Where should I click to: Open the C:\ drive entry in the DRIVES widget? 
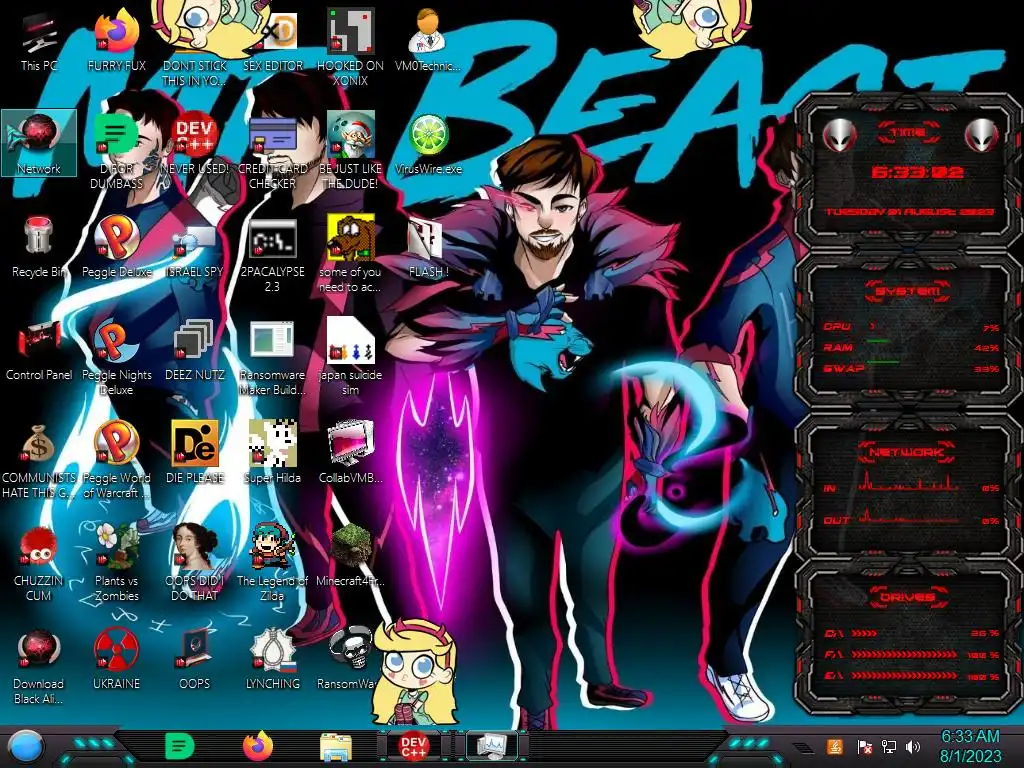click(x=912, y=633)
